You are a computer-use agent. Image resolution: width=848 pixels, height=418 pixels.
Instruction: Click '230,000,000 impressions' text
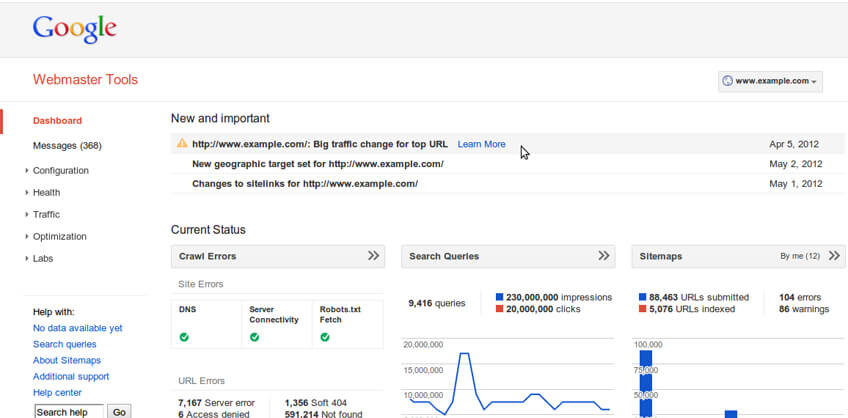pyautogui.click(x=559, y=297)
